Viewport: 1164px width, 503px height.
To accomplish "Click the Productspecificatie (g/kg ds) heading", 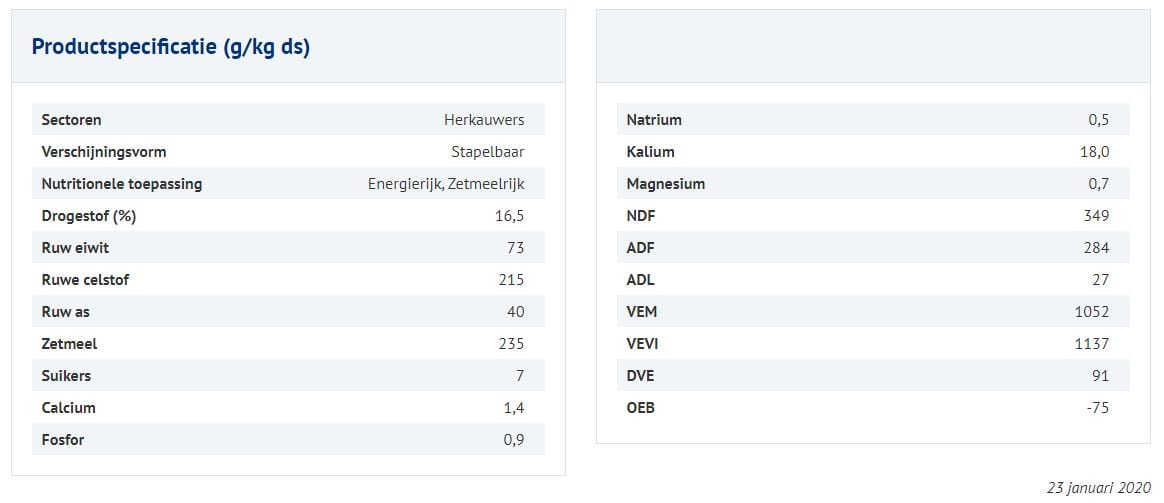I will [x=170, y=47].
